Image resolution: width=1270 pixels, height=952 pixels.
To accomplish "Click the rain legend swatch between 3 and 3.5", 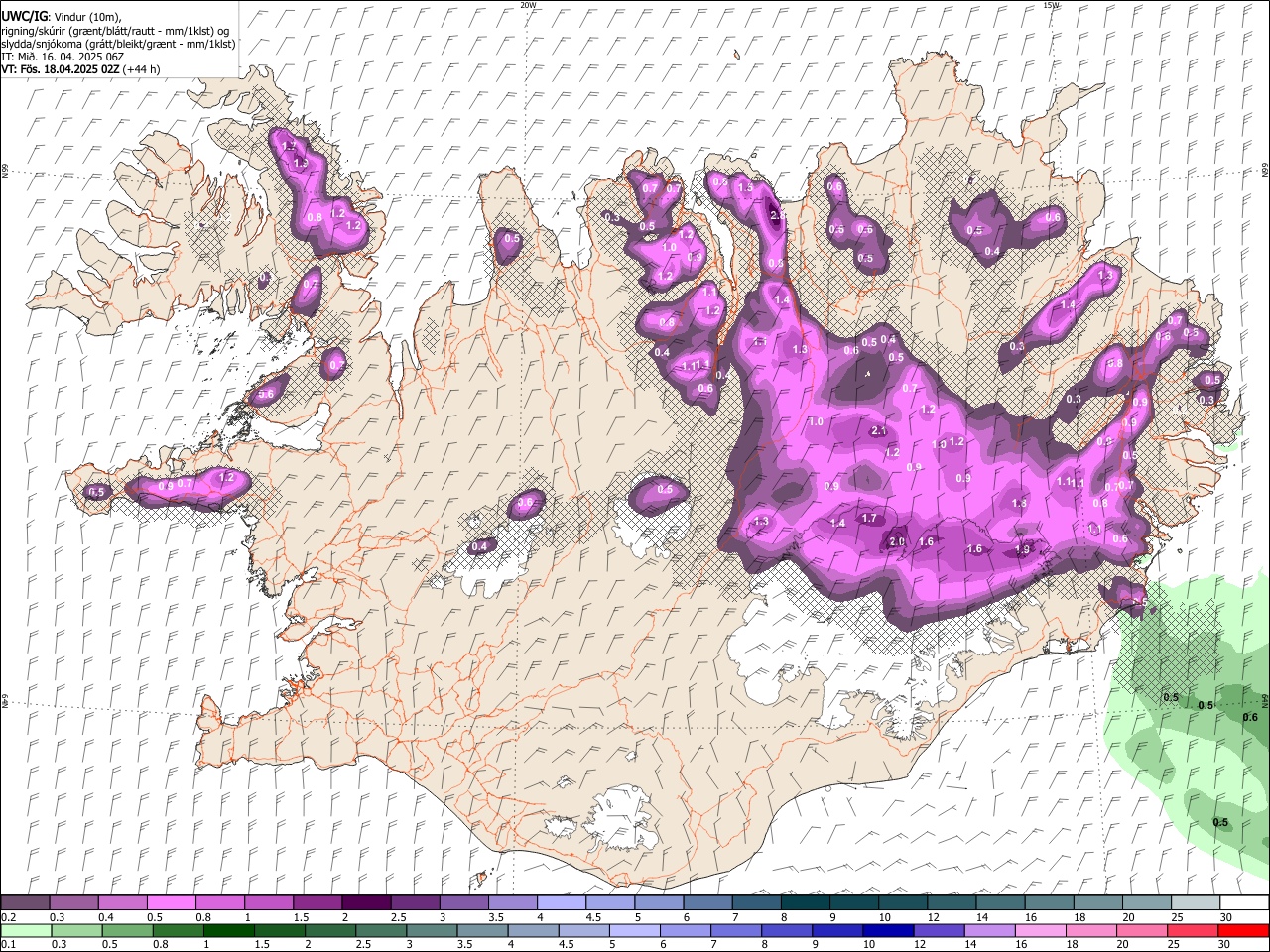I will 433,930.
